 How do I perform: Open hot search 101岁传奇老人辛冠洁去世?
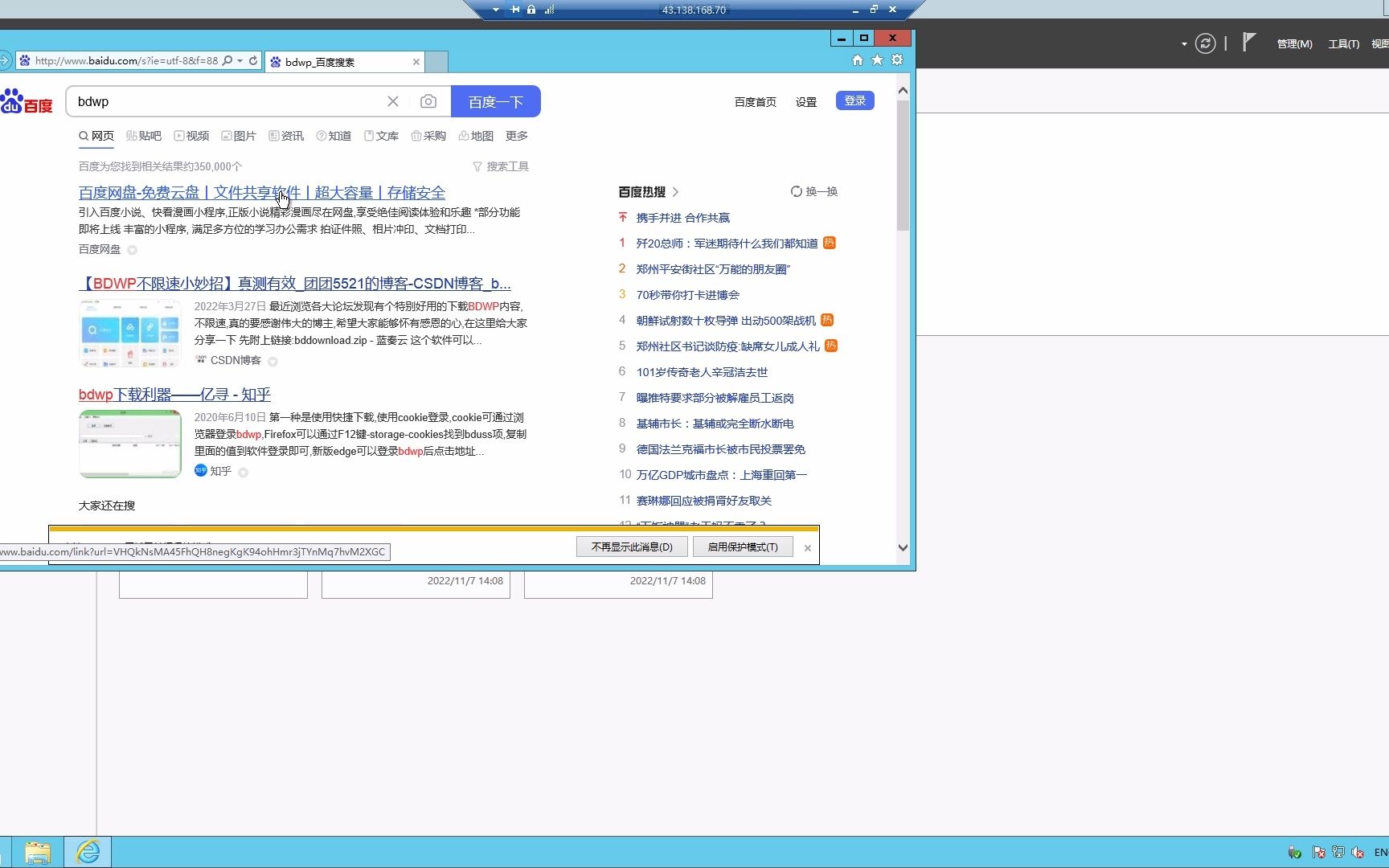702,372
